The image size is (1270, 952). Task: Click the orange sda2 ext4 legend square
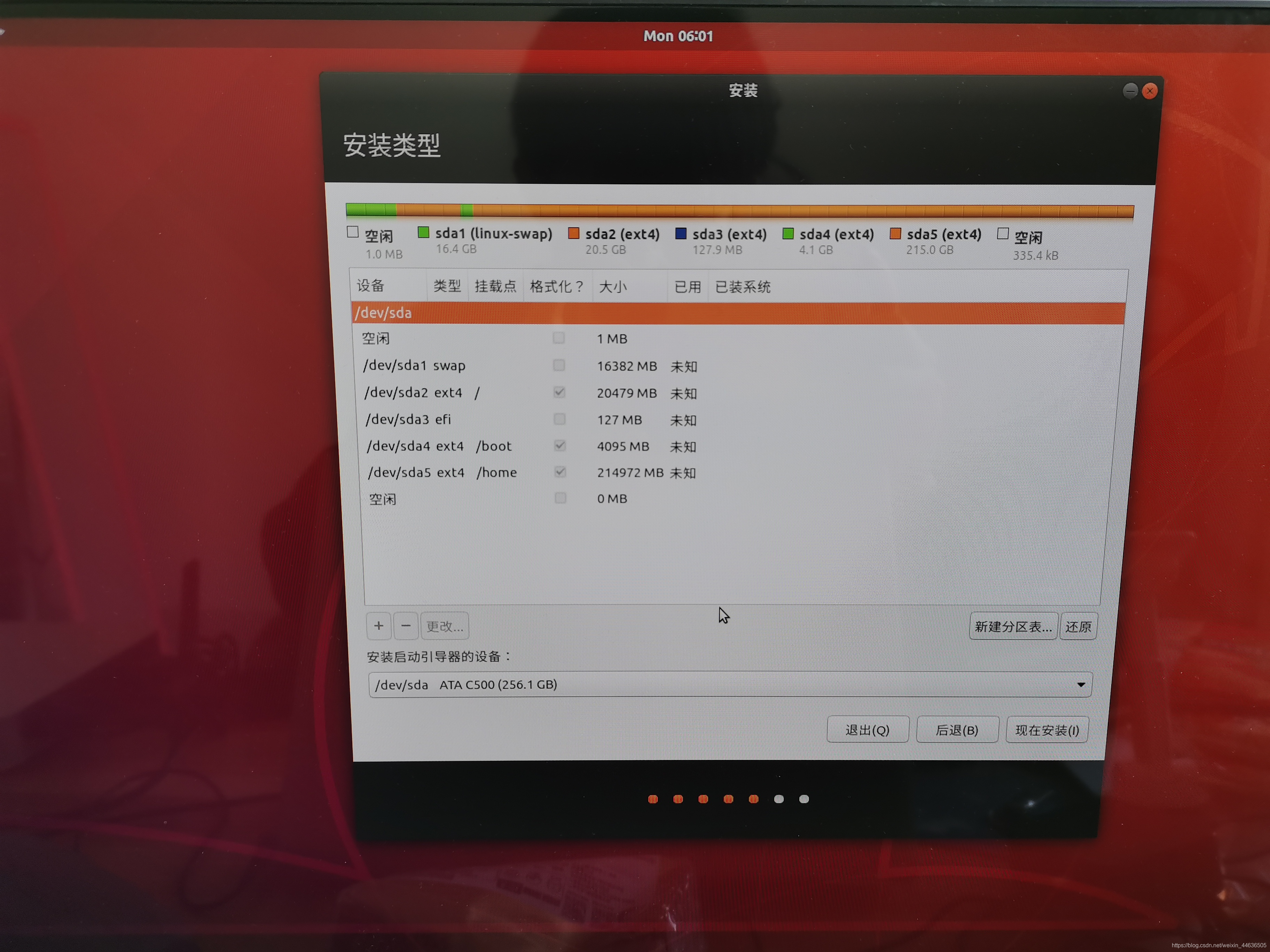click(x=573, y=233)
